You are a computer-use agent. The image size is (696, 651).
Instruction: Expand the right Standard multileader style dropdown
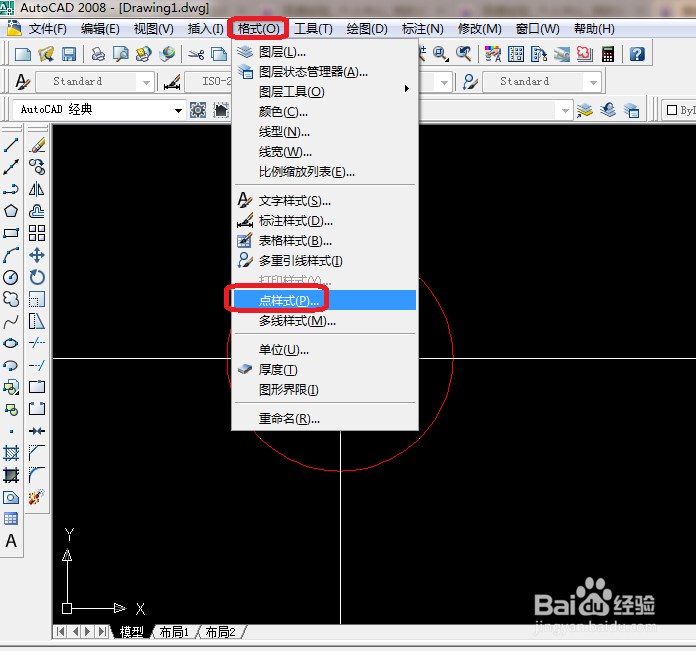[x=593, y=82]
